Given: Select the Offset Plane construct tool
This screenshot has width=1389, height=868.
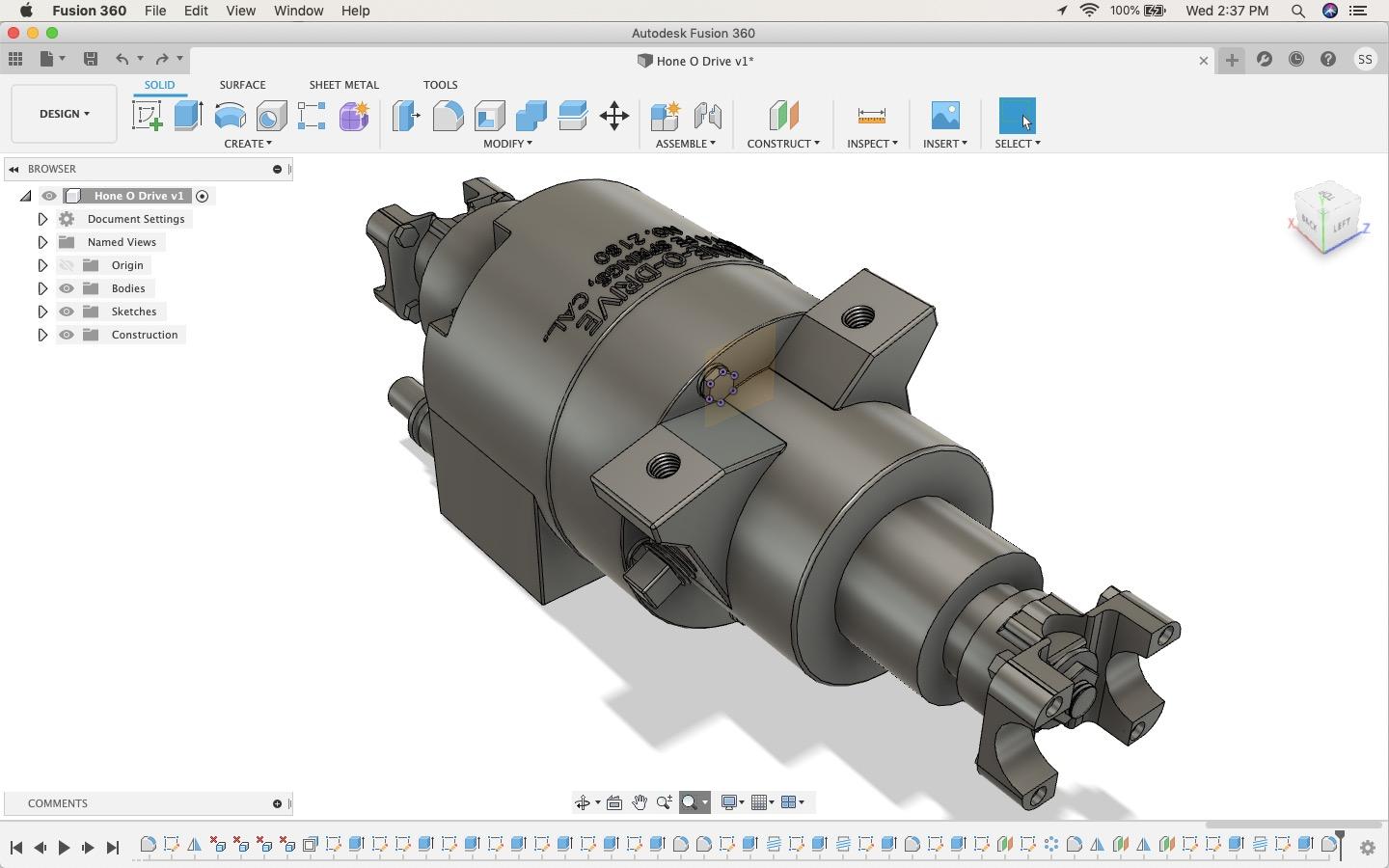Looking at the screenshot, I should pyautogui.click(x=783, y=116).
